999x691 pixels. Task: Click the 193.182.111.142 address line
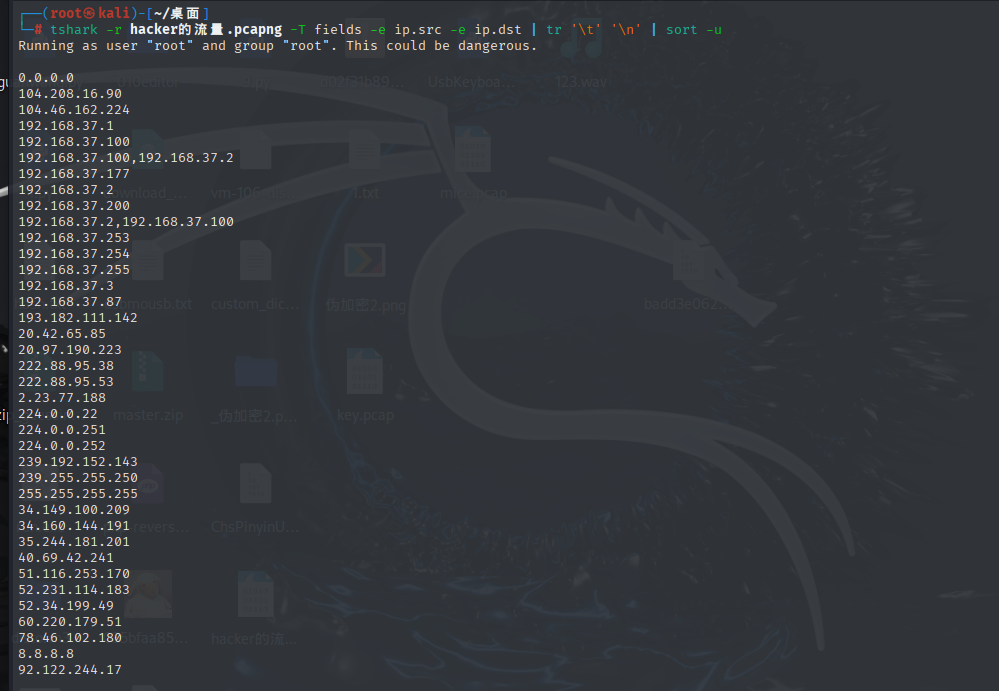[x=78, y=317]
